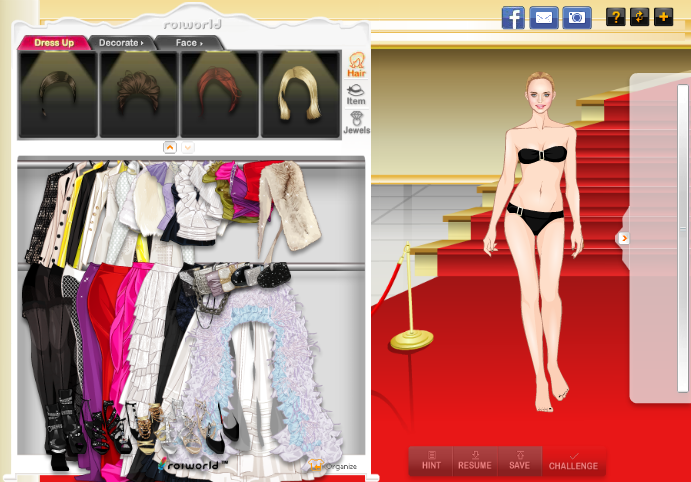Screen dimensions: 691x482
Task: Share the game on Facebook
Action: (x=513, y=17)
